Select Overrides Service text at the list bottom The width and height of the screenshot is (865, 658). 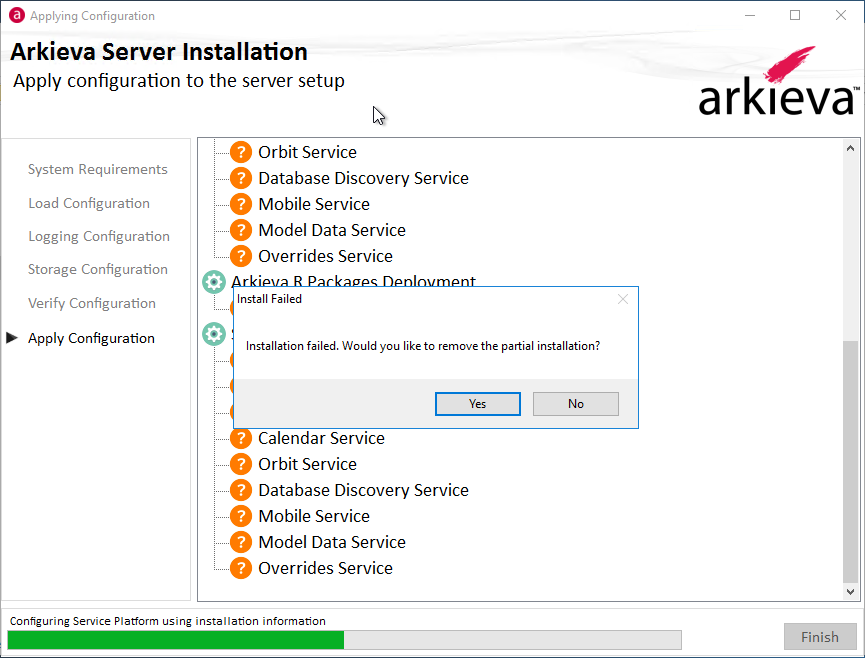tap(325, 568)
